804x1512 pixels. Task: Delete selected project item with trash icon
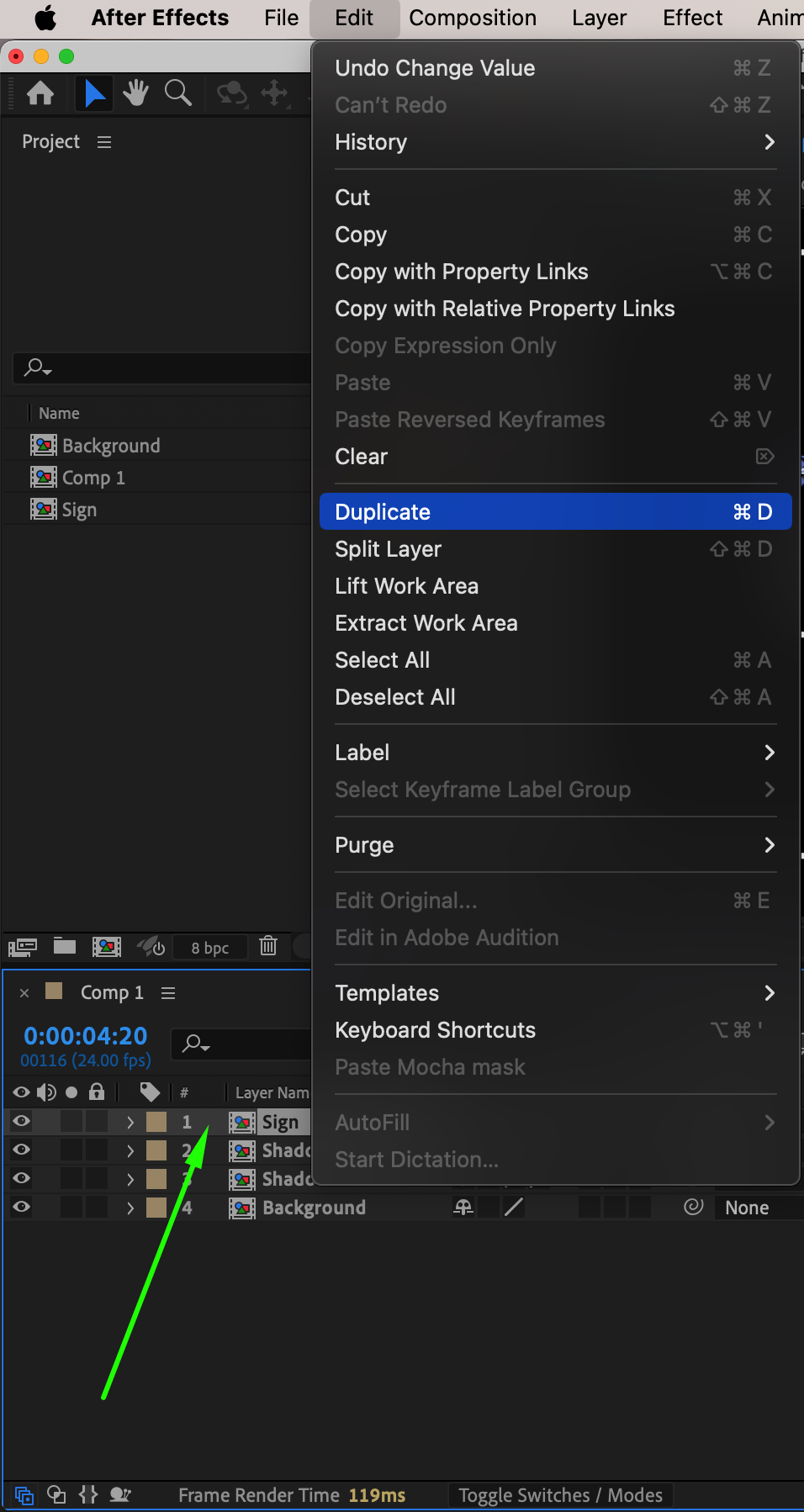coord(268,946)
